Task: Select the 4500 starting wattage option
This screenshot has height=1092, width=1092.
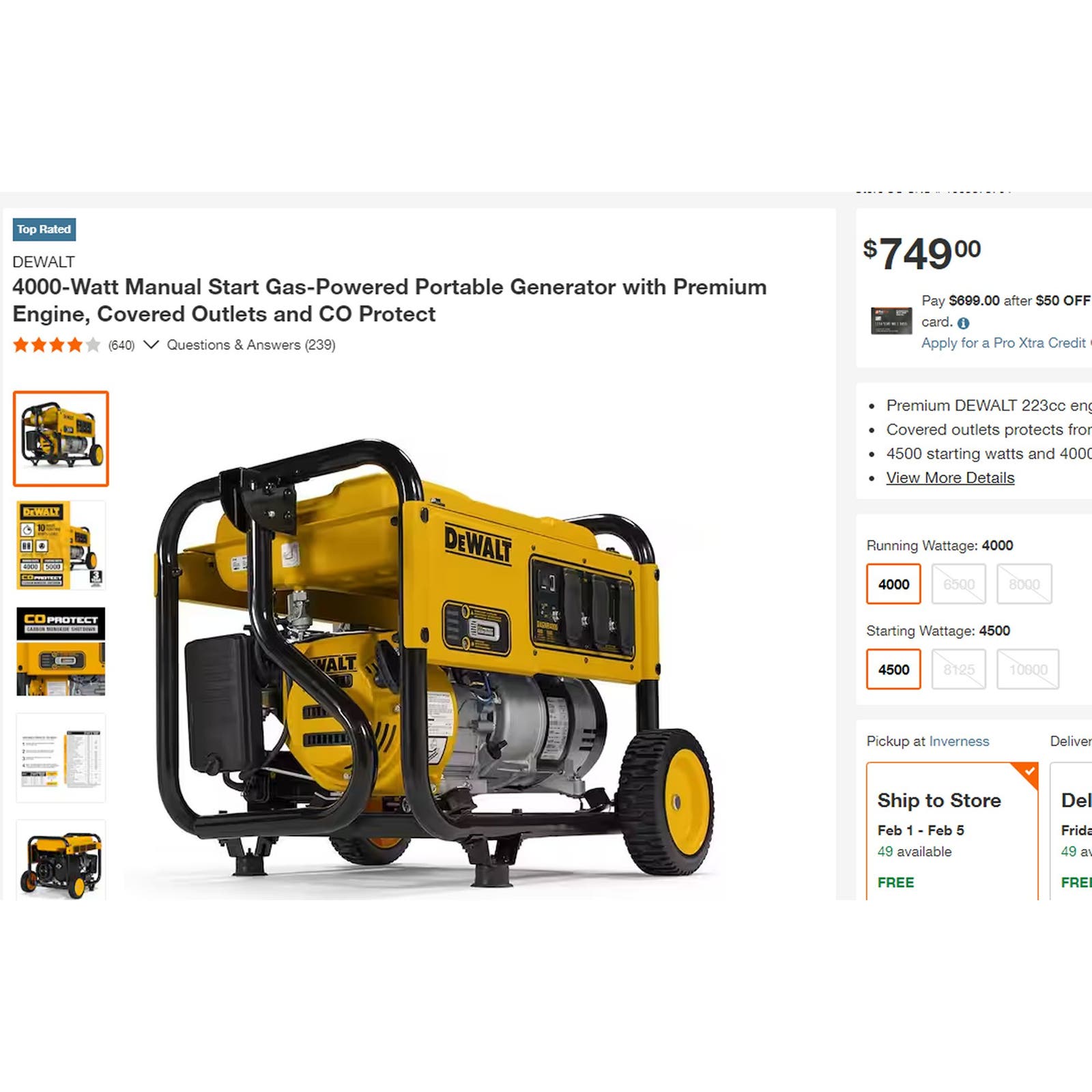Action: [893, 670]
